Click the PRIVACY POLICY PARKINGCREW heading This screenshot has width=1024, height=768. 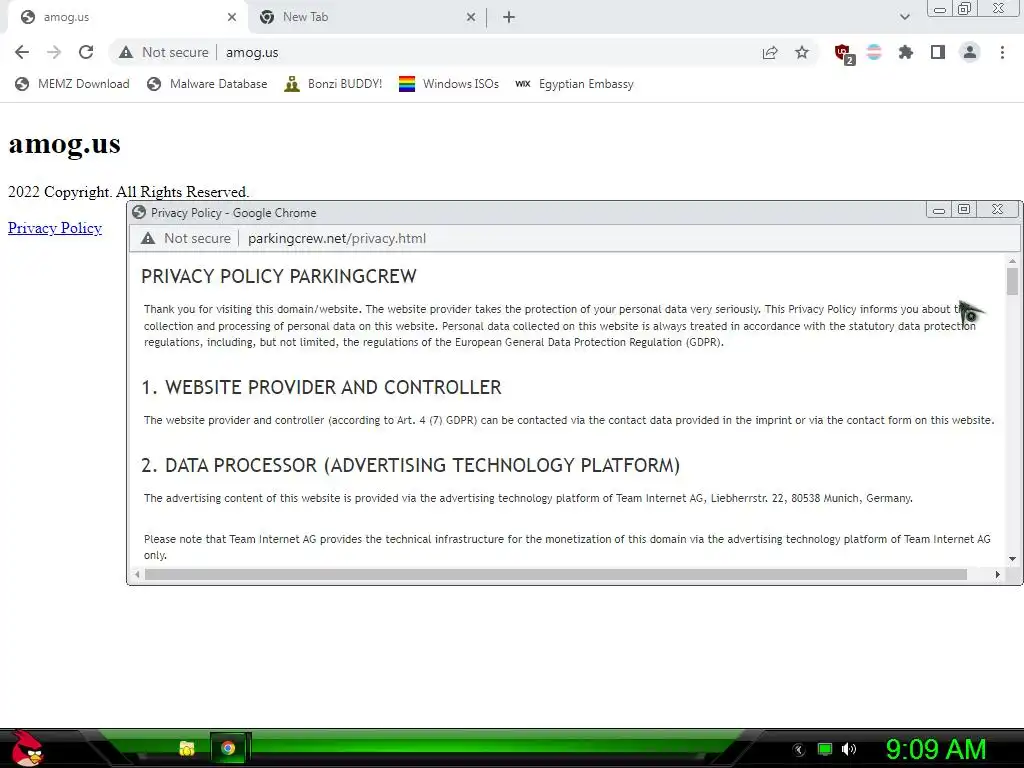(279, 276)
